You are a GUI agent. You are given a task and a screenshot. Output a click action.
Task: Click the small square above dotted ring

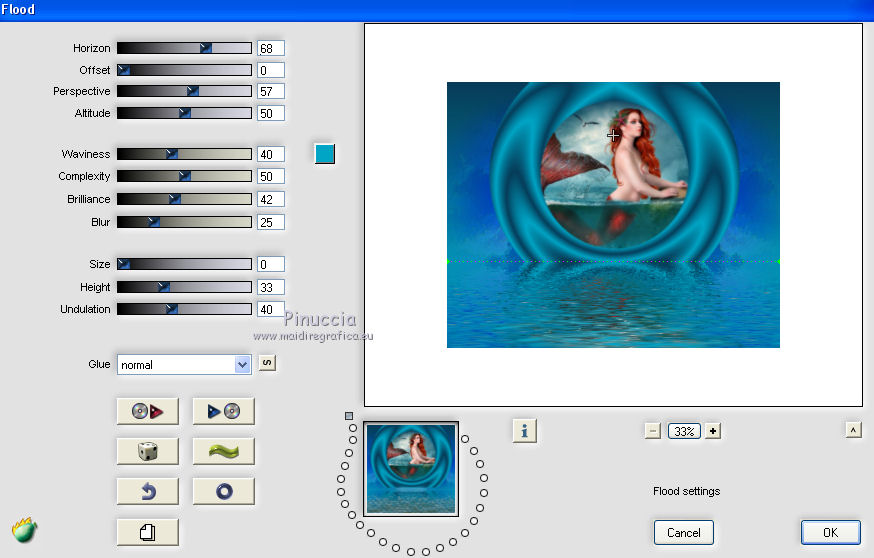(x=349, y=416)
